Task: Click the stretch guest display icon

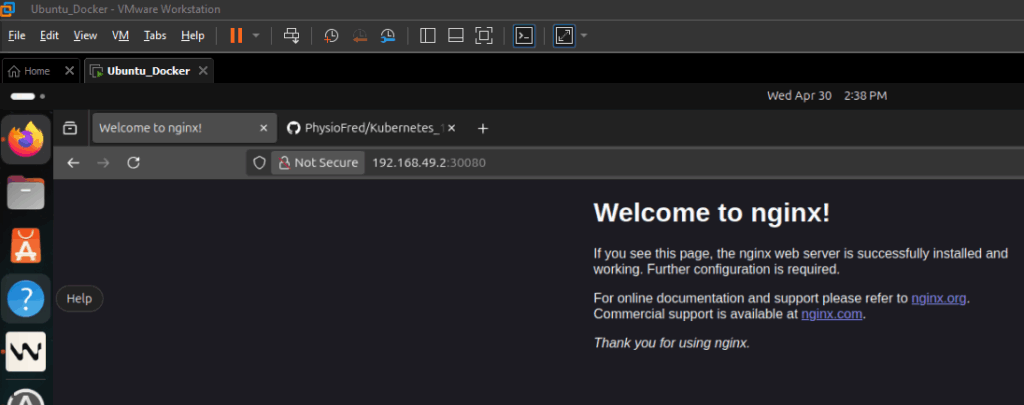Action: point(564,35)
